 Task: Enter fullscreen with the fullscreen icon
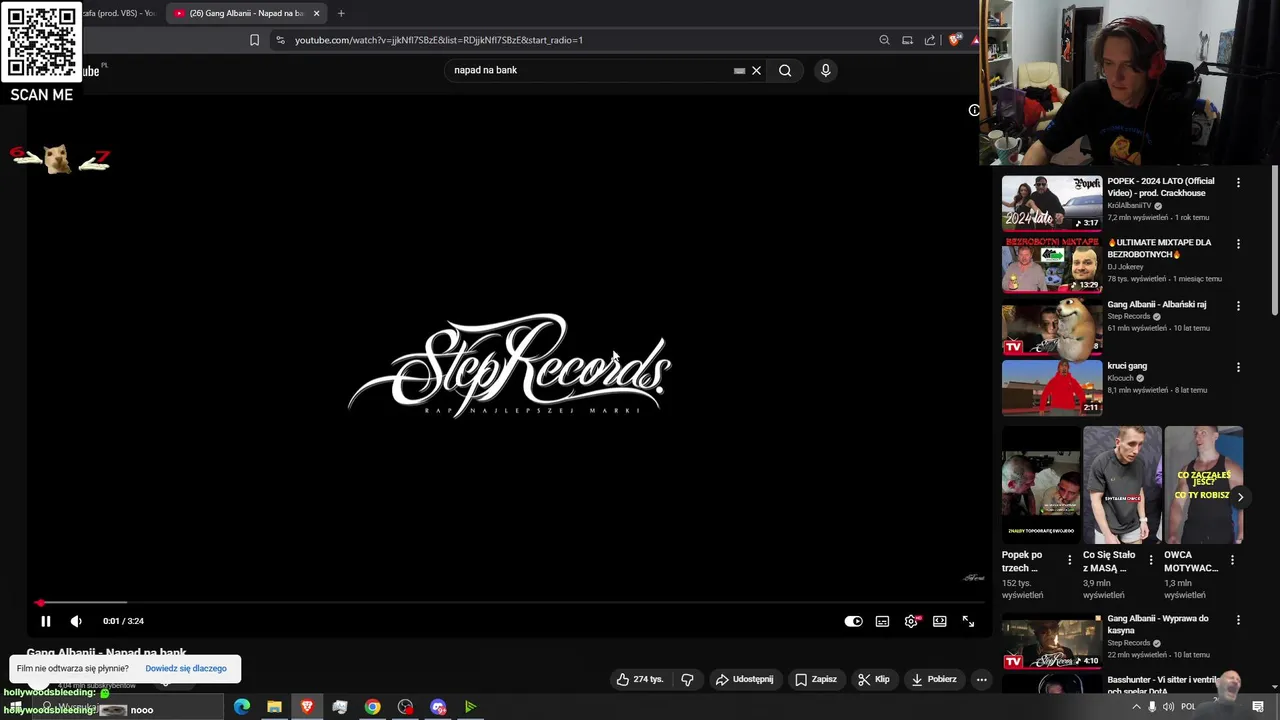(968, 621)
